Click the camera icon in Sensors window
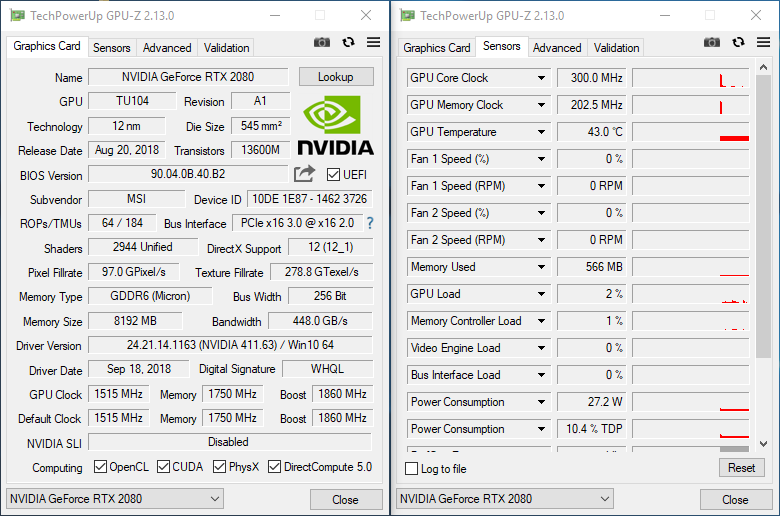 coord(712,43)
